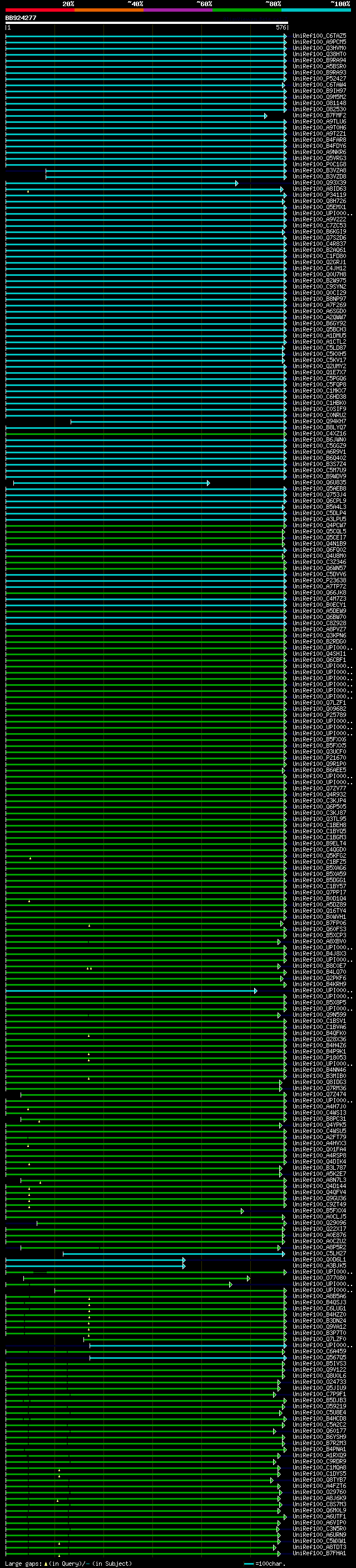Select hit UniRef100_Q4SHI1

click(x=319, y=654)
